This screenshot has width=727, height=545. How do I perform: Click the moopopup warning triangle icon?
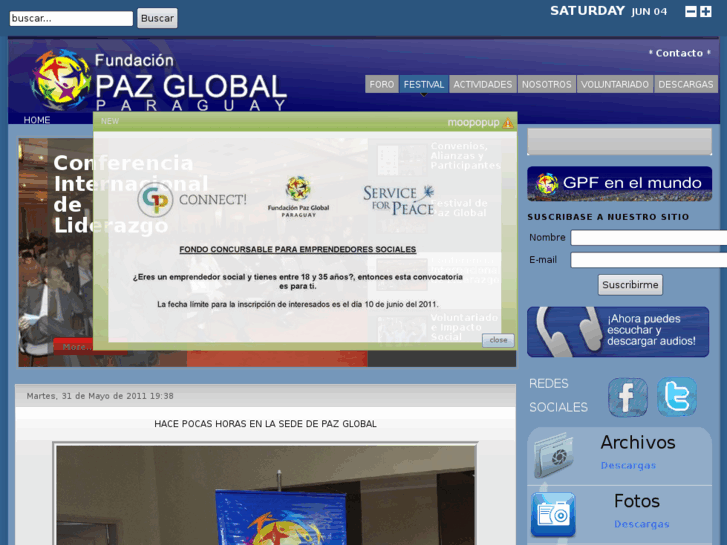(x=508, y=122)
